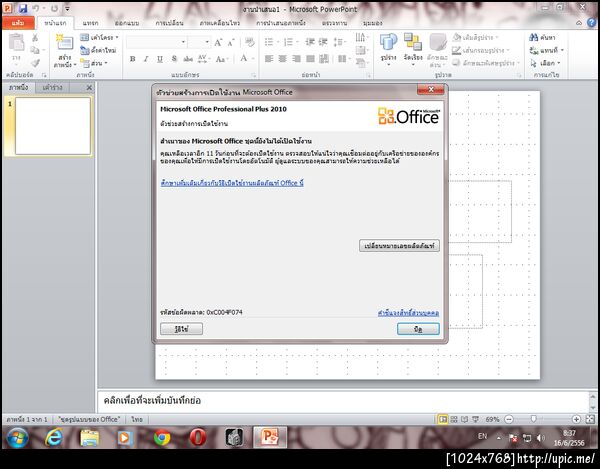600x469 pixels.
Task: Fit slide to current window icon
Action: 590,420
